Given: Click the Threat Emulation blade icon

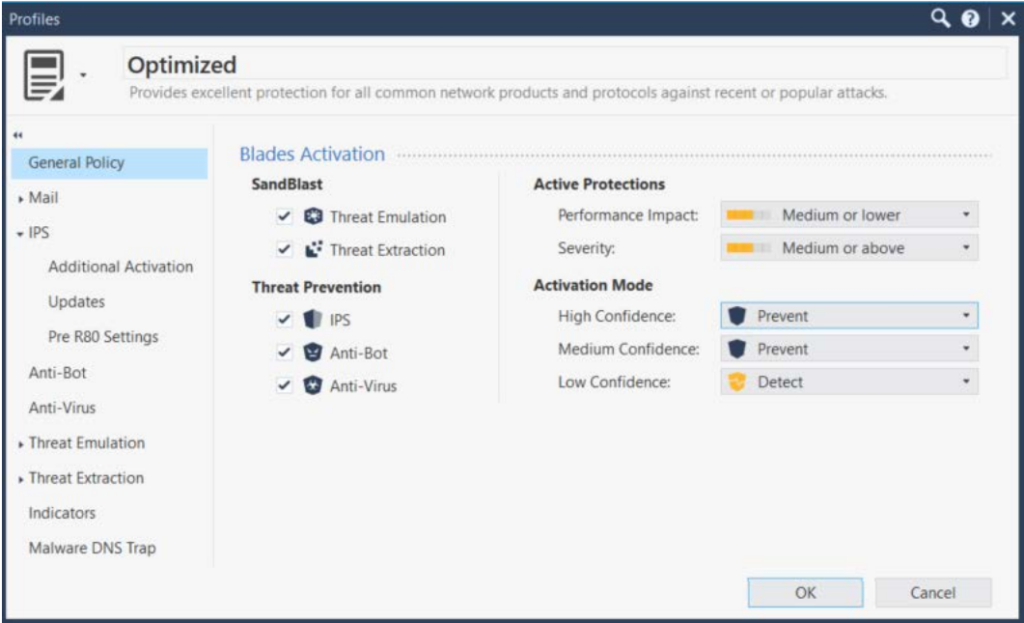Looking at the screenshot, I should point(313,216).
